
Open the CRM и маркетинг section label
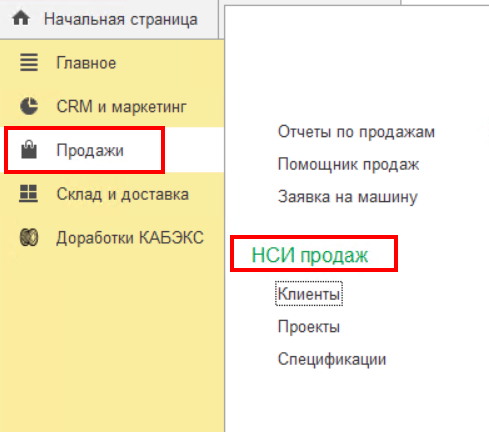[122, 107]
